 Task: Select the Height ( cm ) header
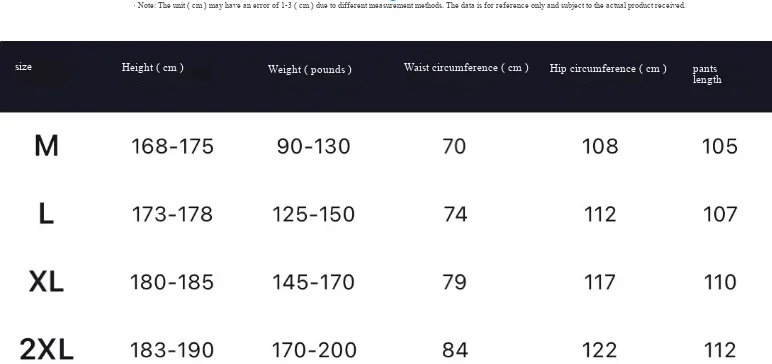point(153,67)
